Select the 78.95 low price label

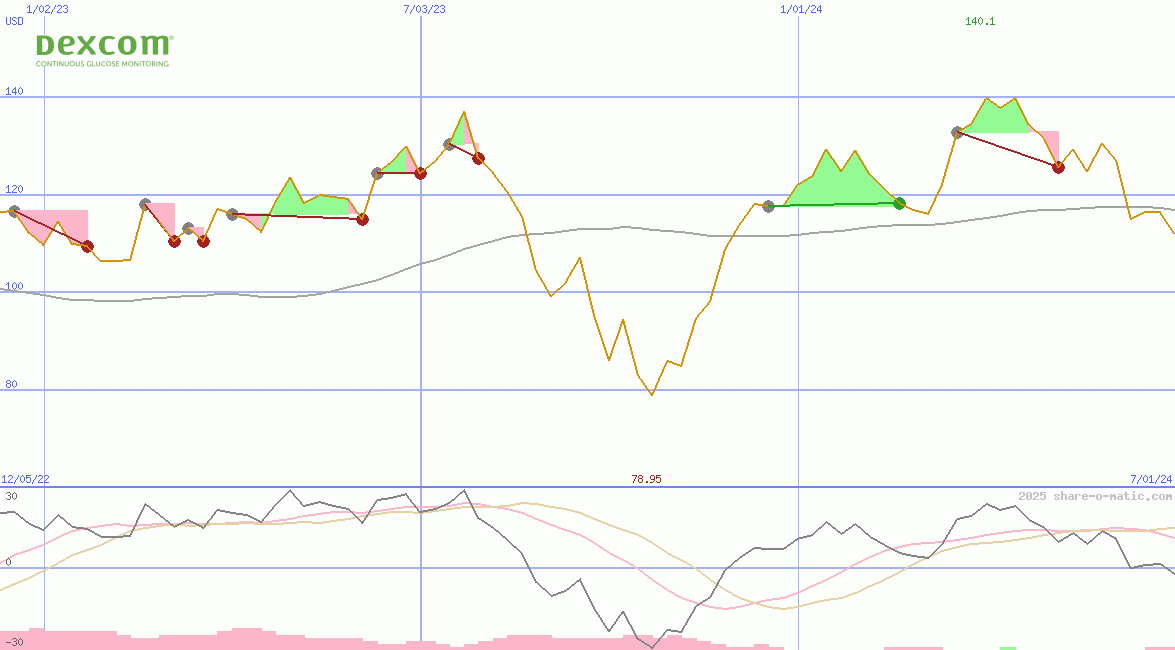pos(646,479)
